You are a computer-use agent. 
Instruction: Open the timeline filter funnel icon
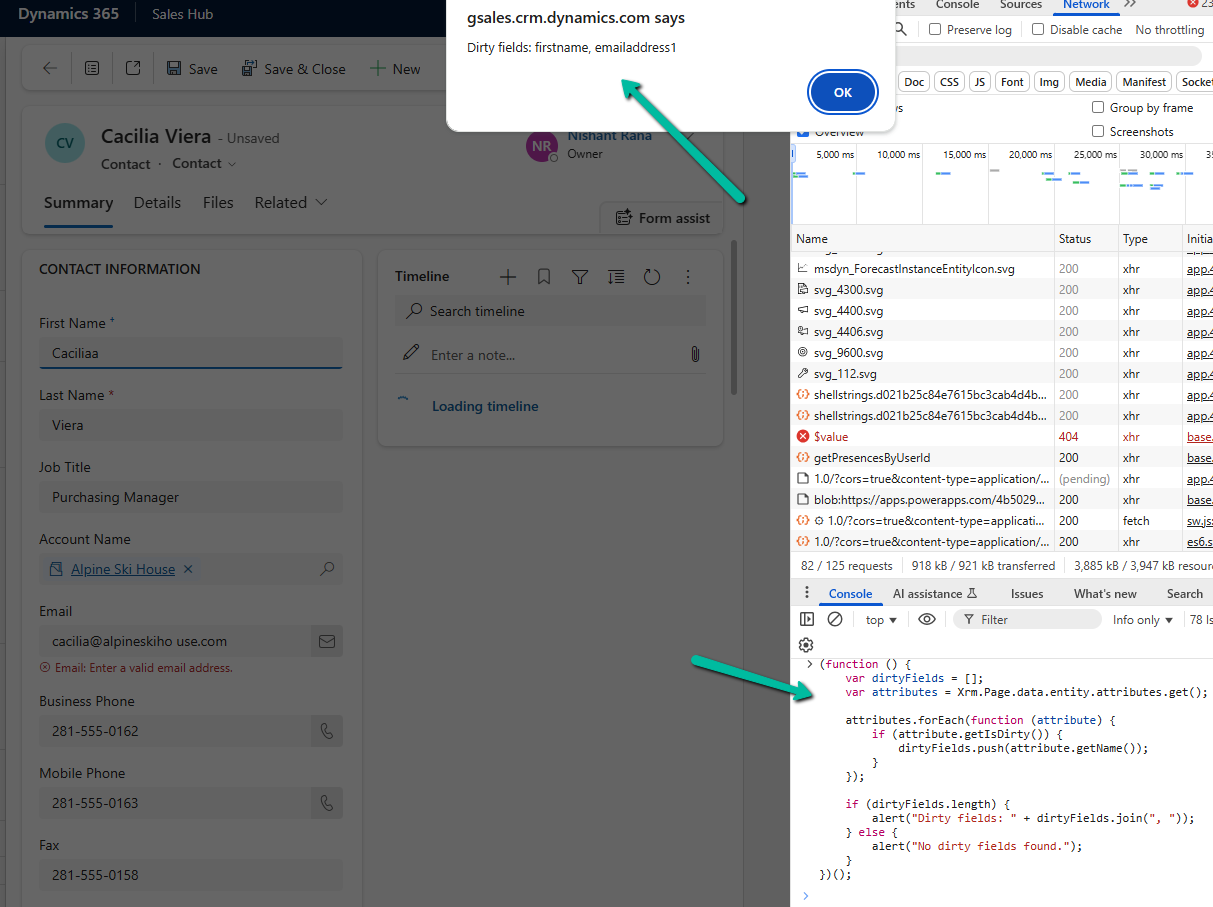point(580,277)
